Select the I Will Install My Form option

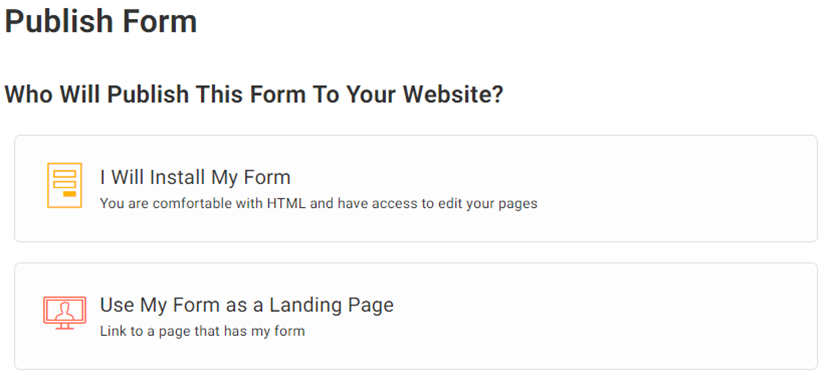click(x=416, y=189)
